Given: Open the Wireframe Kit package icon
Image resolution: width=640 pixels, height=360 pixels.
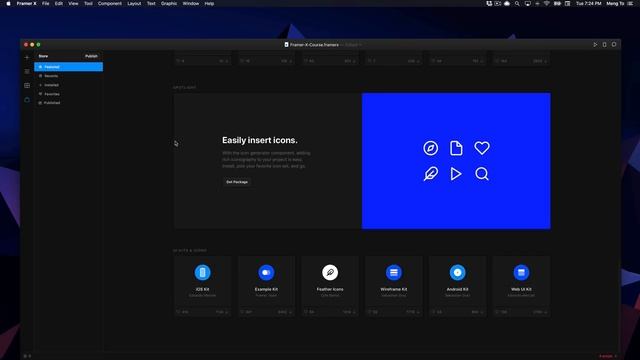Looking at the screenshot, I should 393,272.
